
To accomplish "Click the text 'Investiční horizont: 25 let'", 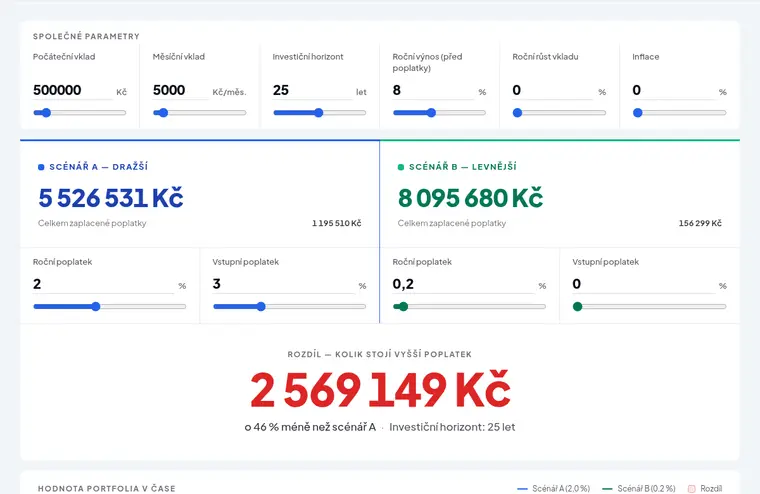I will [x=452, y=427].
